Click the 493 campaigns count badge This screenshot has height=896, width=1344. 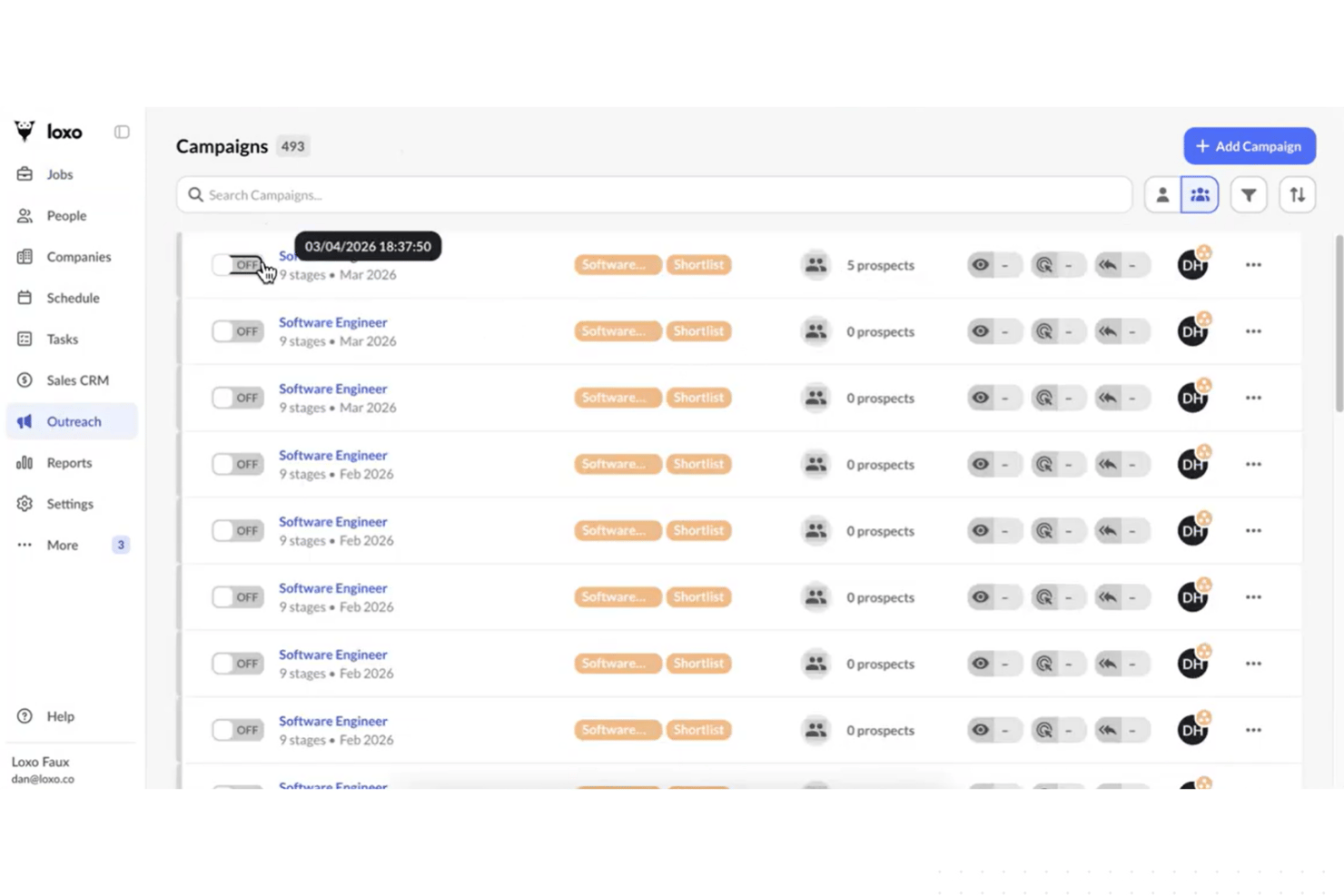(292, 146)
